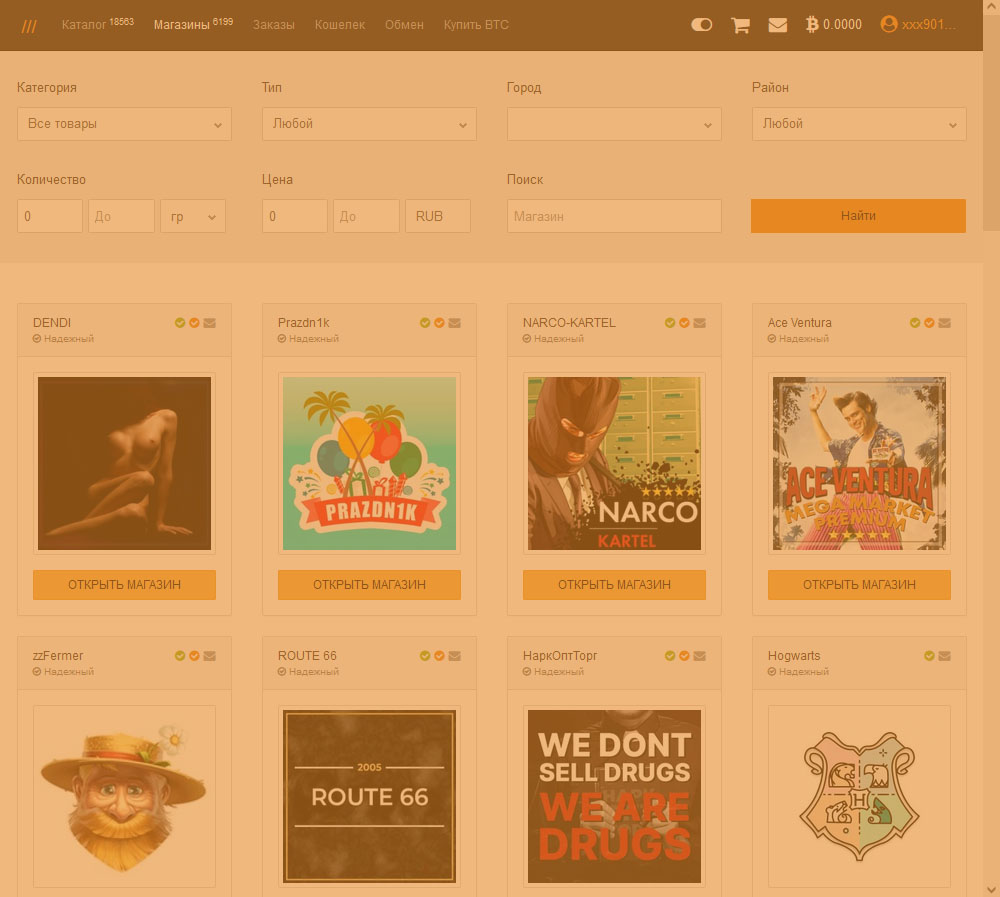1000x897 pixels.
Task: Click the zzFermer store name link
Action: [x=58, y=656]
